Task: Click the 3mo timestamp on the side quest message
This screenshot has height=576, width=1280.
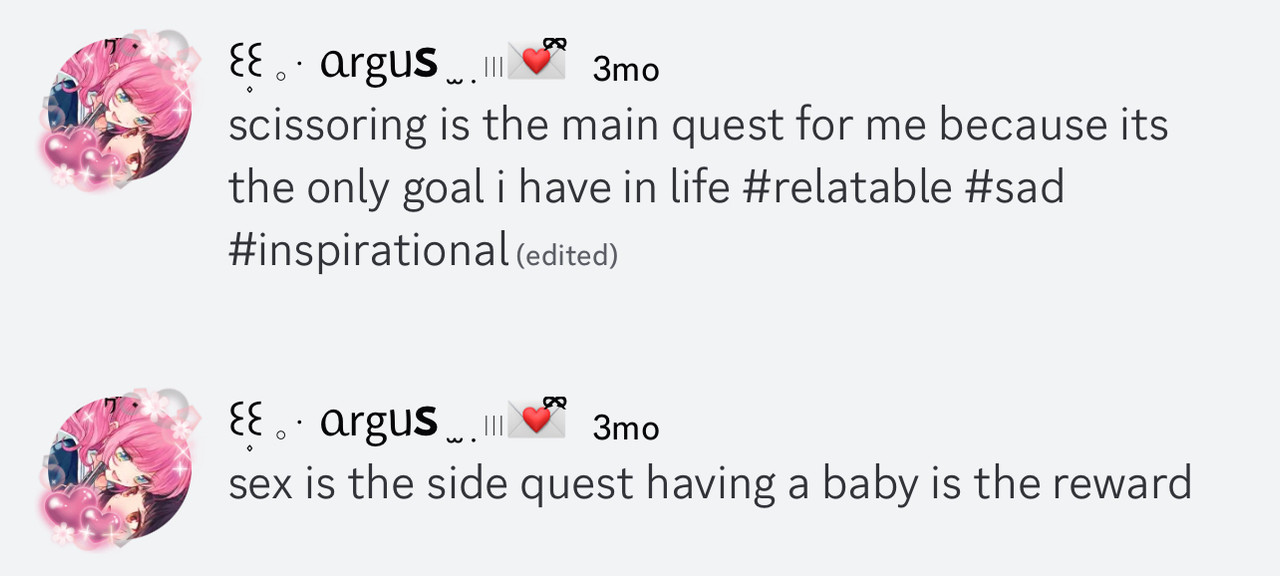Action: pos(626,427)
